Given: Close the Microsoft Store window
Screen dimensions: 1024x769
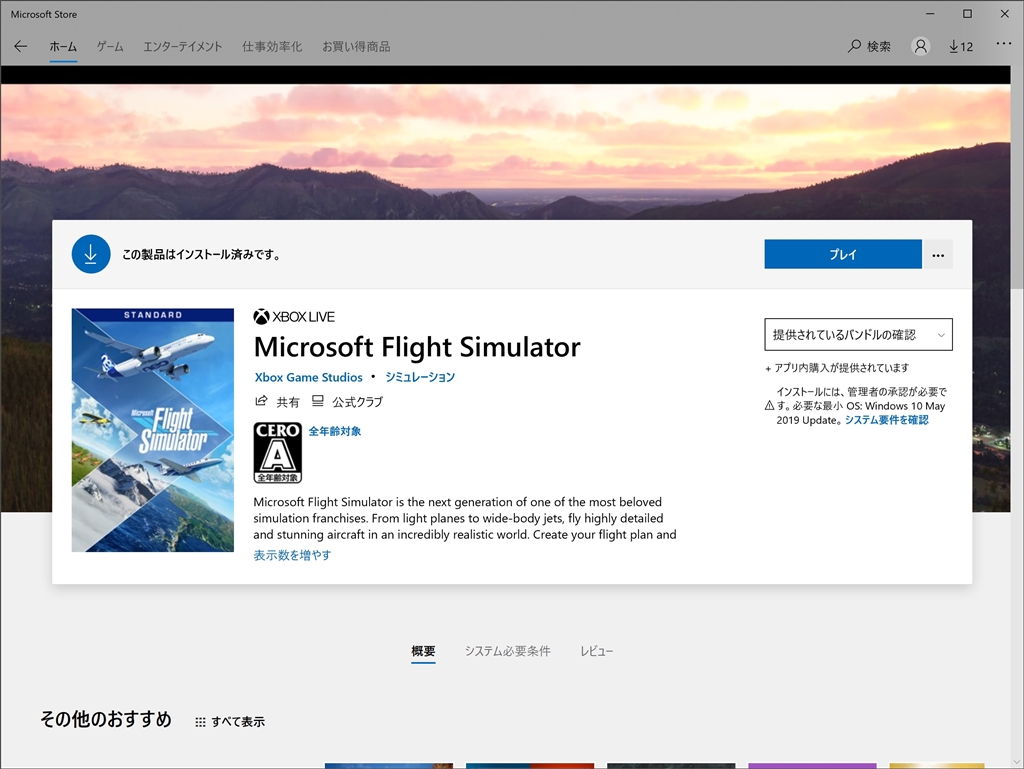Looking at the screenshot, I should coord(1004,14).
